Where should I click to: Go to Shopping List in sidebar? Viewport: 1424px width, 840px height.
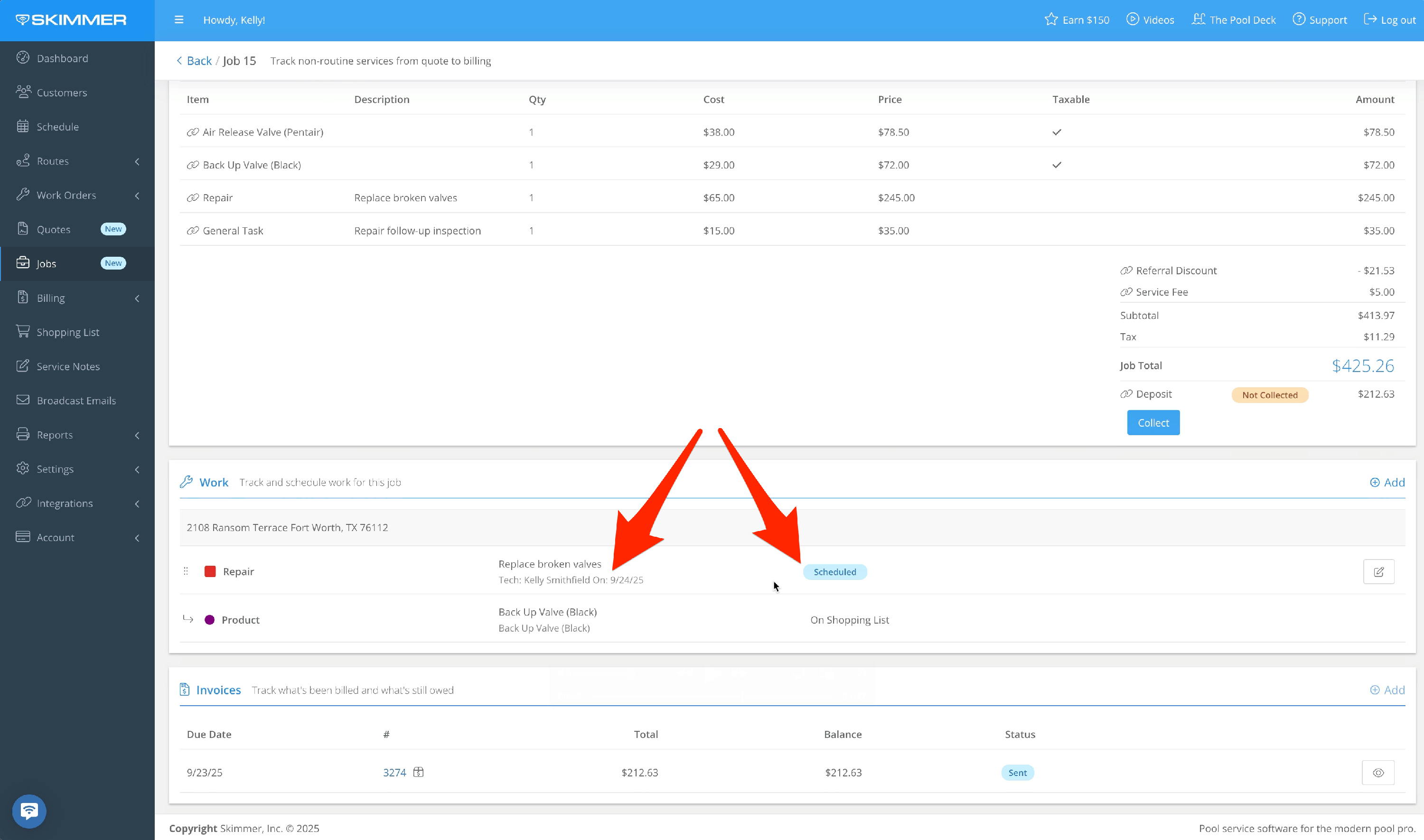(67, 332)
